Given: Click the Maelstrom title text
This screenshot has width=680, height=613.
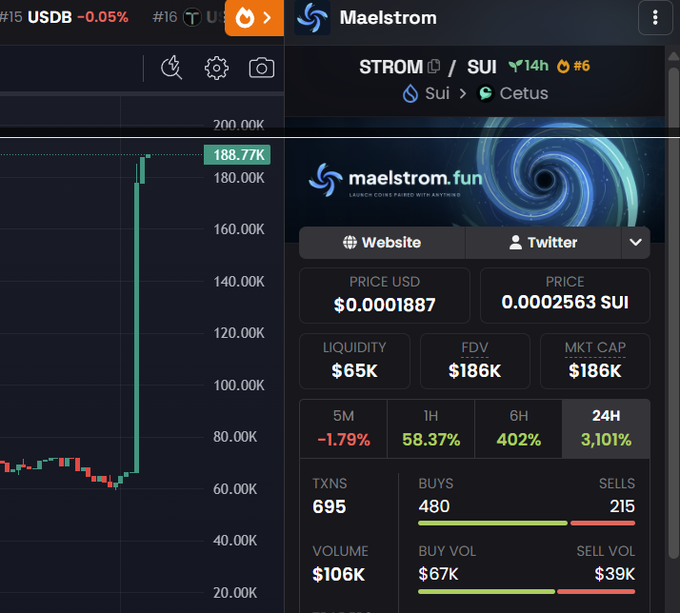Looking at the screenshot, I should point(388,18).
